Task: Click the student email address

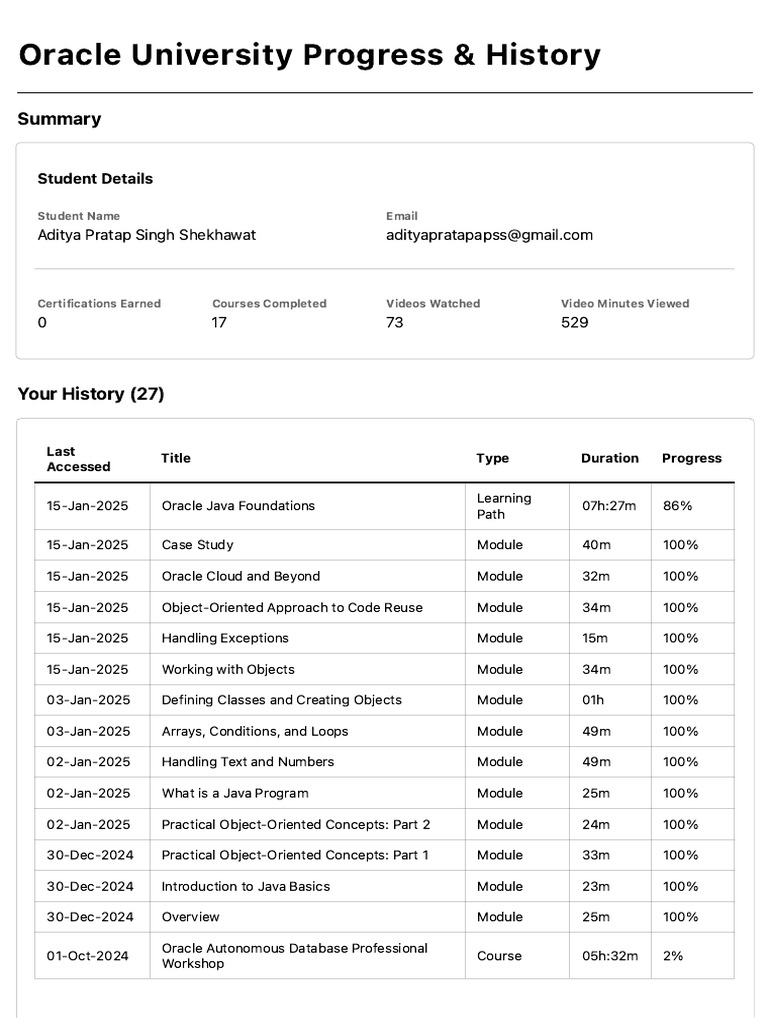Action: (x=489, y=235)
